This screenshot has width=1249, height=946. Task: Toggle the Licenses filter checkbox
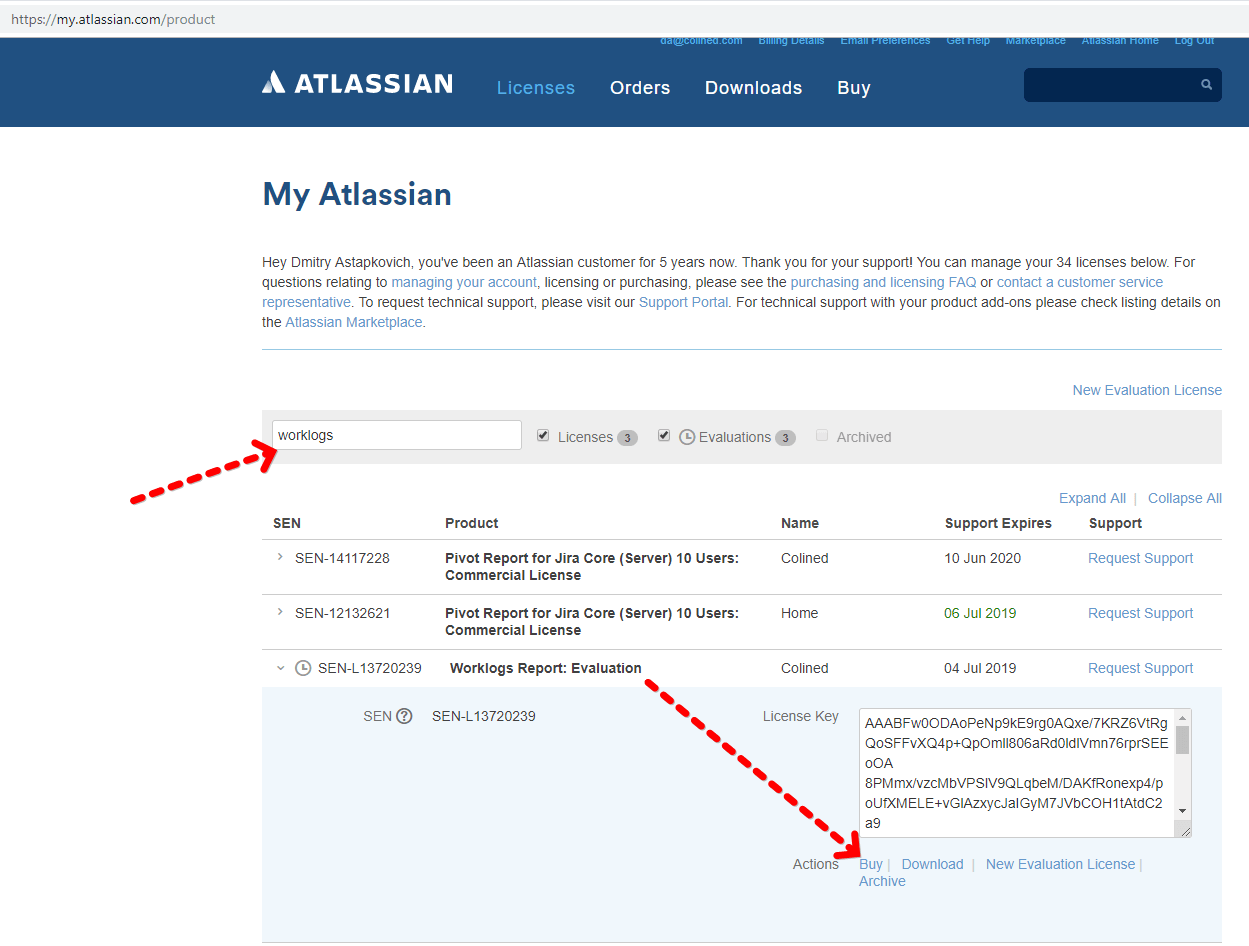coord(543,436)
